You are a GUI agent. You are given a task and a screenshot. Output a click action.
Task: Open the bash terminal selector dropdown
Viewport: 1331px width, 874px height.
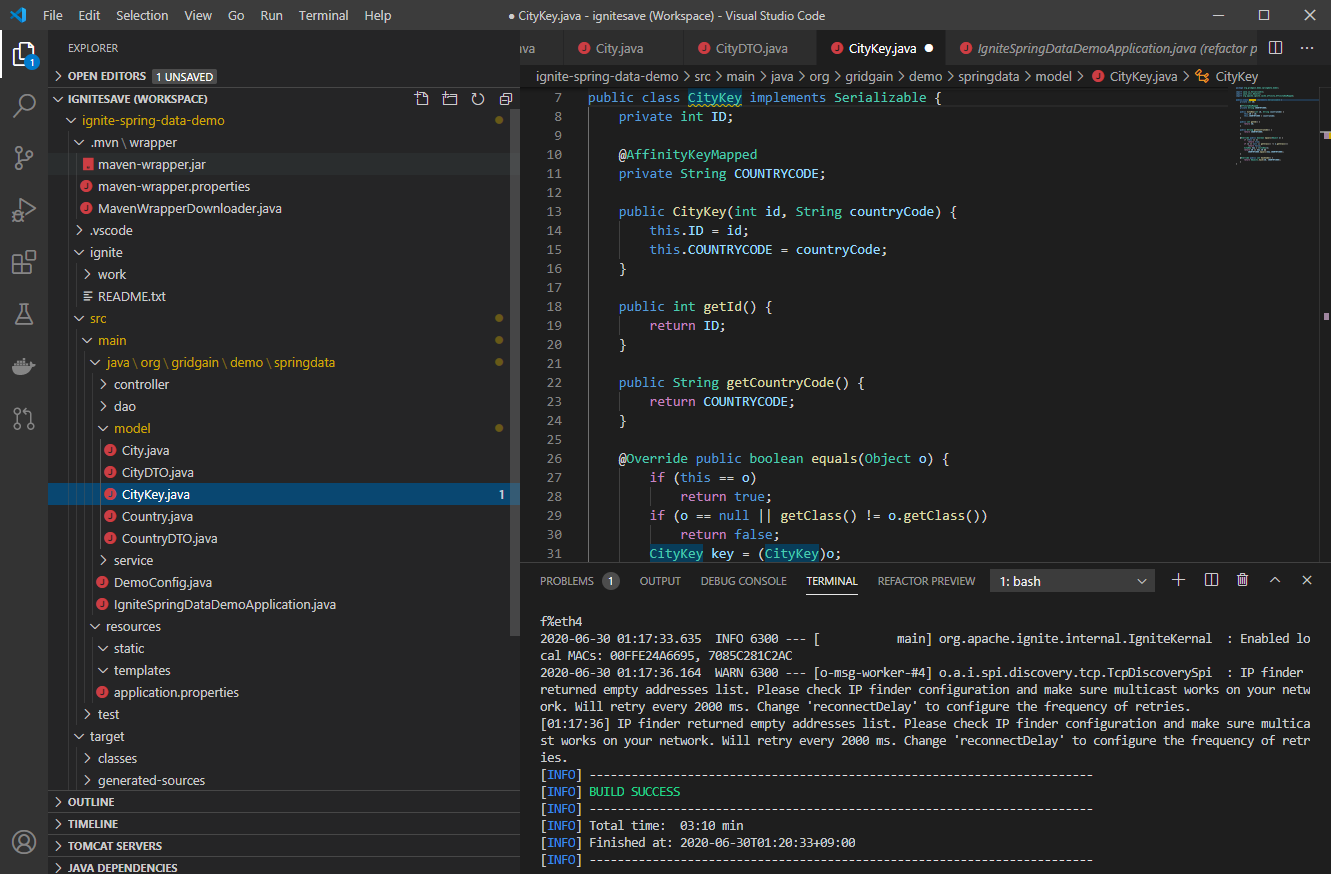[x=1072, y=581]
